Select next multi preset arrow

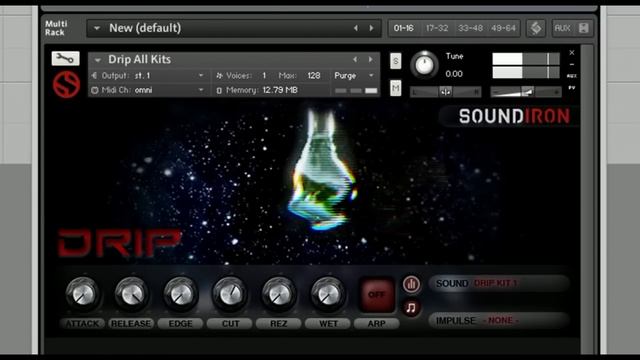pyautogui.click(x=371, y=28)
